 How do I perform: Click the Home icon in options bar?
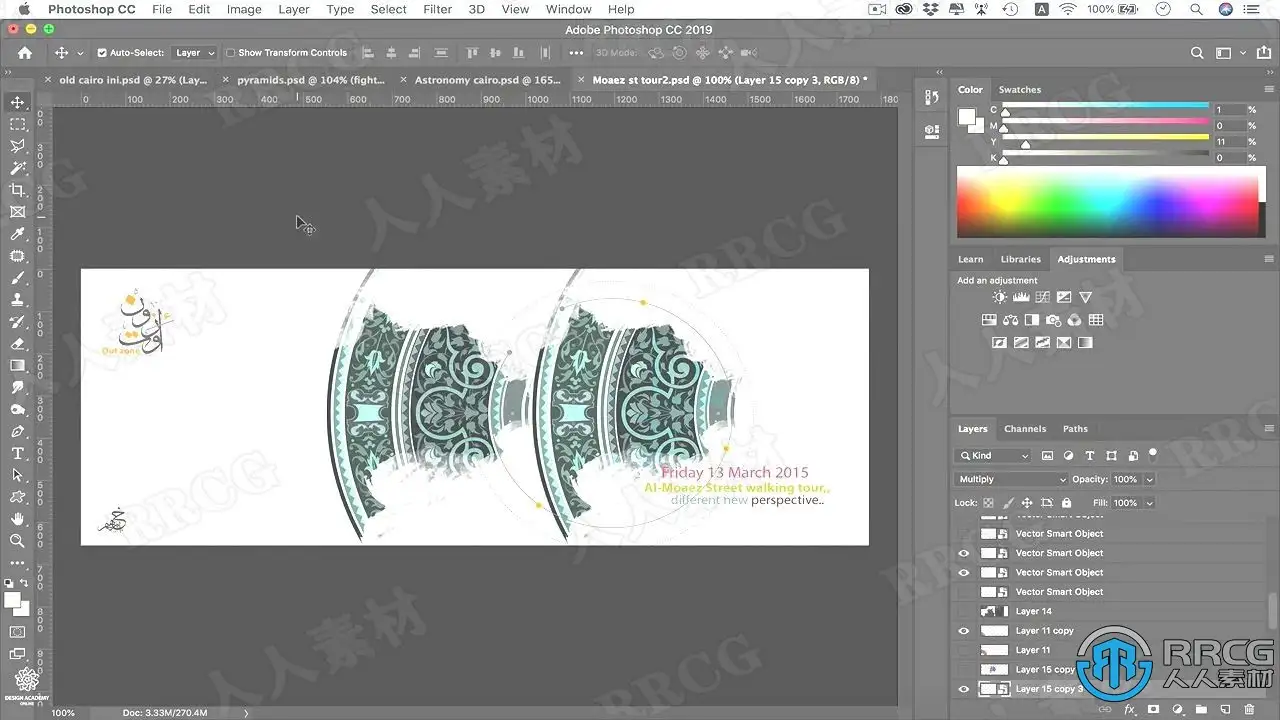tap(25, 53)
